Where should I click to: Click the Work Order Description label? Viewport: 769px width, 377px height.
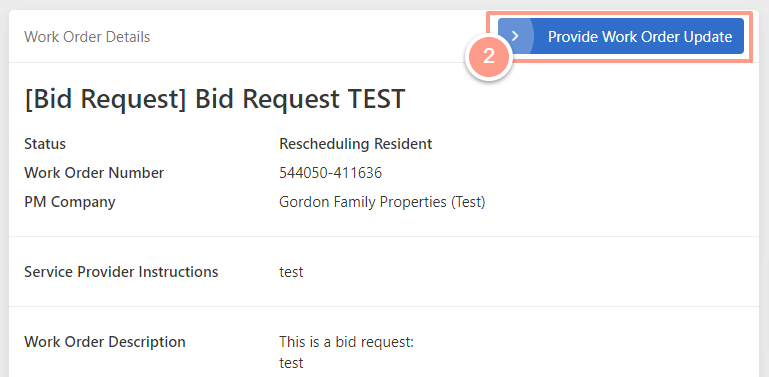point(105,342)
